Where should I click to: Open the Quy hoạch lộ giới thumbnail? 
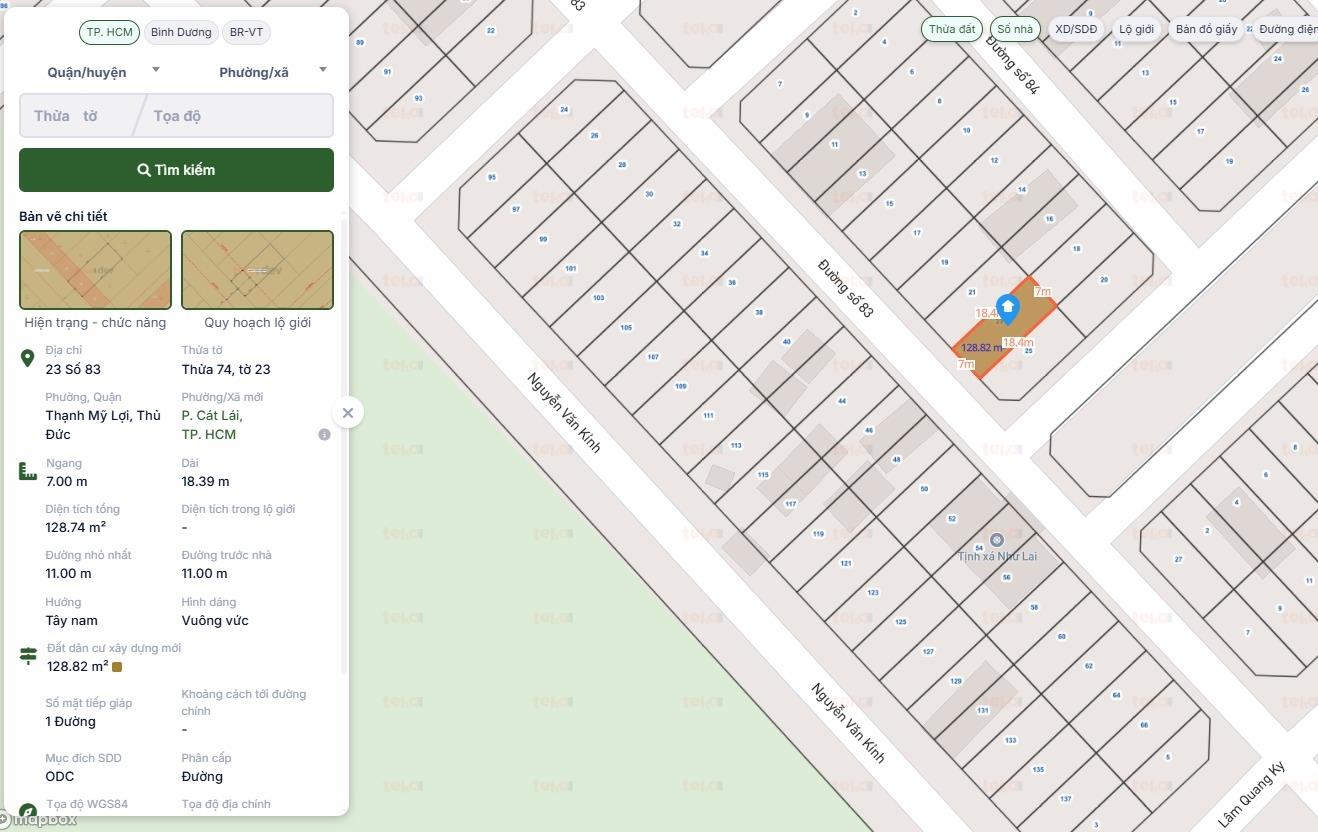pyautogui.click(x=257, y=270)
